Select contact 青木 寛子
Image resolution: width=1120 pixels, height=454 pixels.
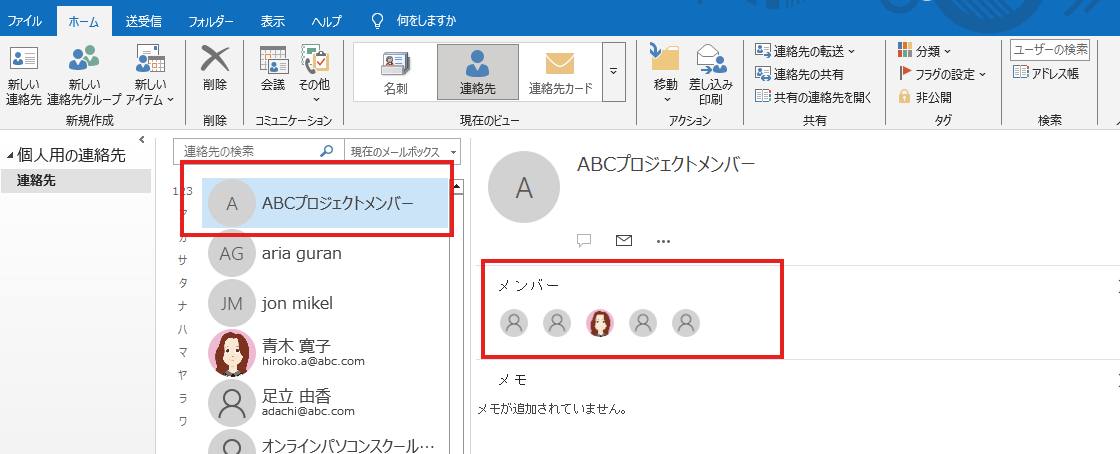pyautogui.click(x=325, y=353)
